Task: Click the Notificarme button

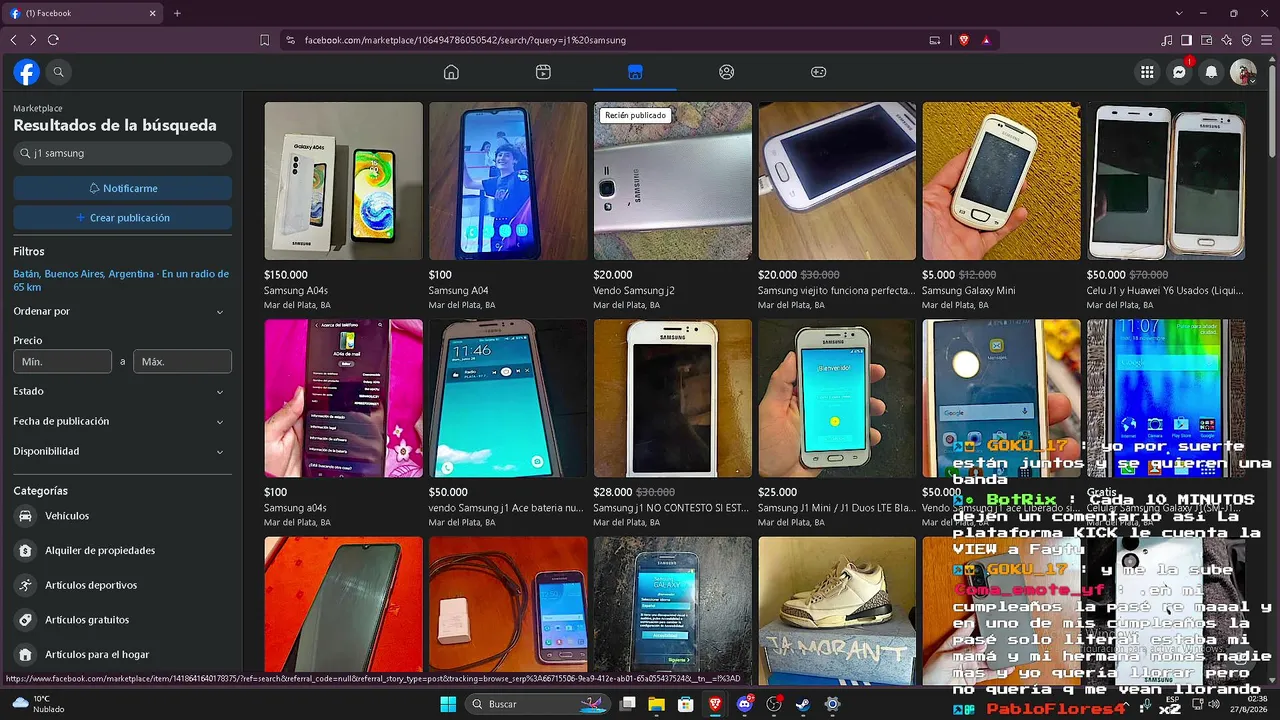Action: click(x=122, y=188)
